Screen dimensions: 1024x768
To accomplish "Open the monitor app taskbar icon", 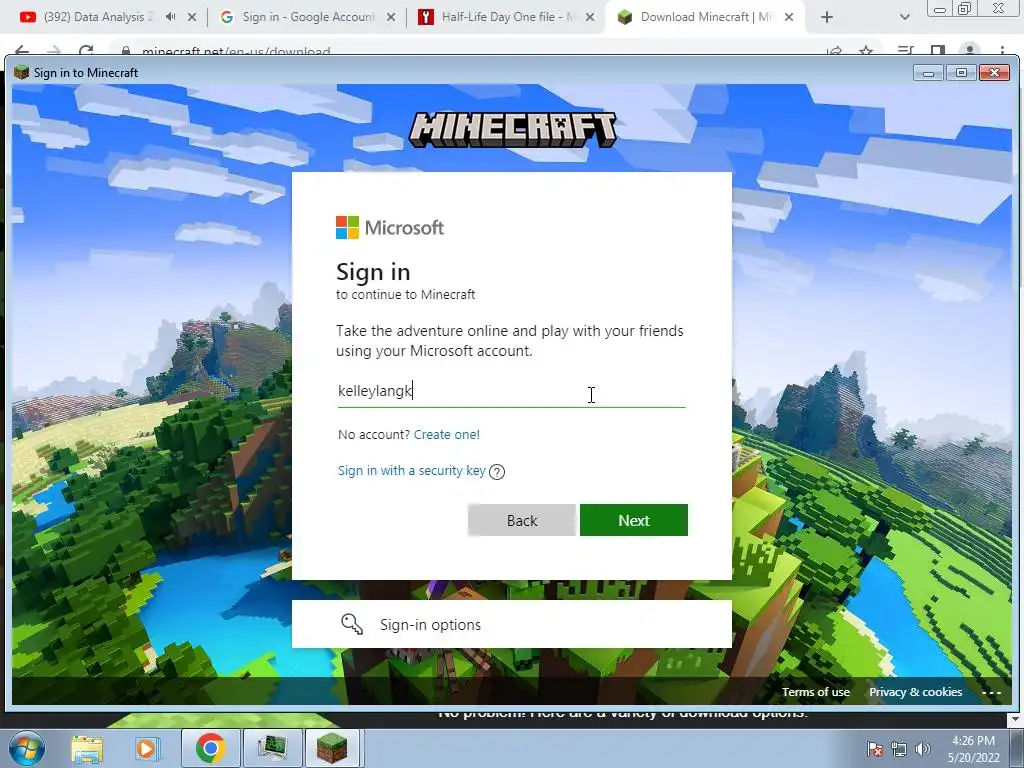I will (x=272, y=748).
